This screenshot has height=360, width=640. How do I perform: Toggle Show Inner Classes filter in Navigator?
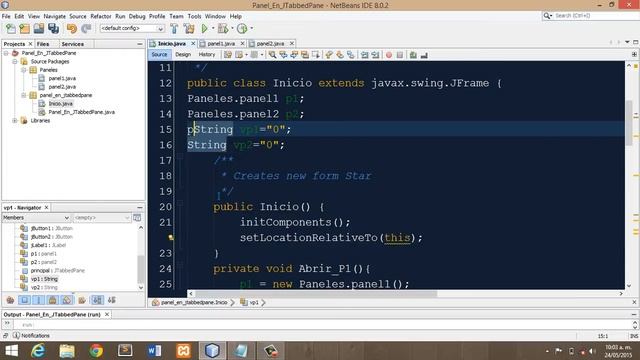[67, 300]
